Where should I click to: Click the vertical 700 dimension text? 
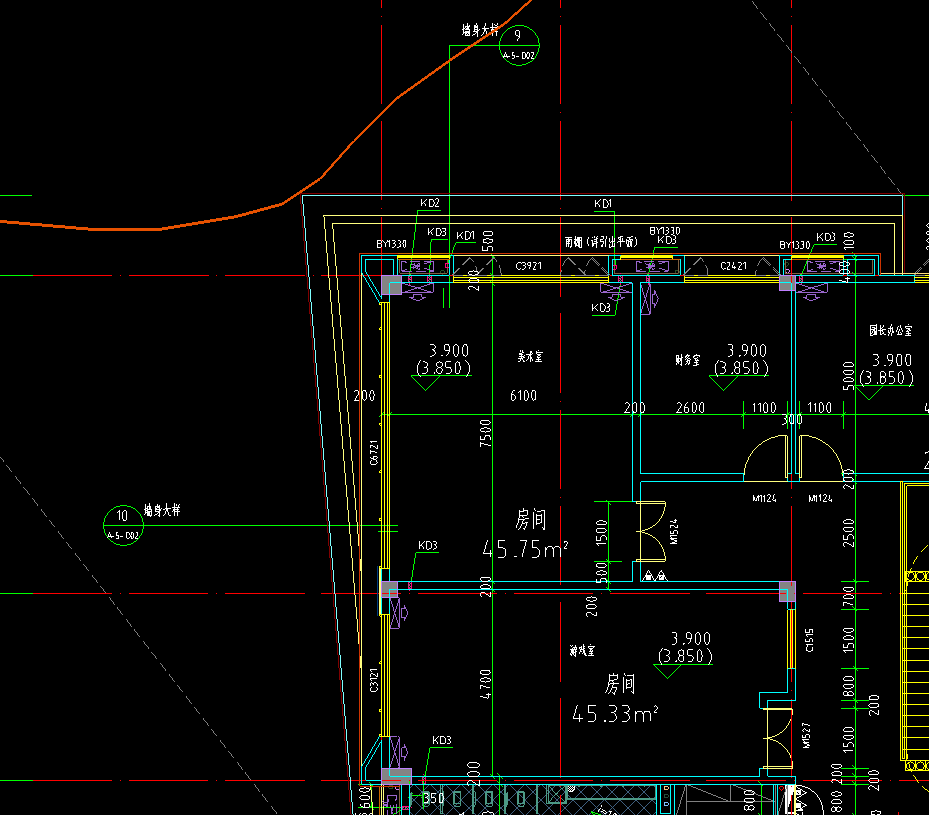(848, 596)
